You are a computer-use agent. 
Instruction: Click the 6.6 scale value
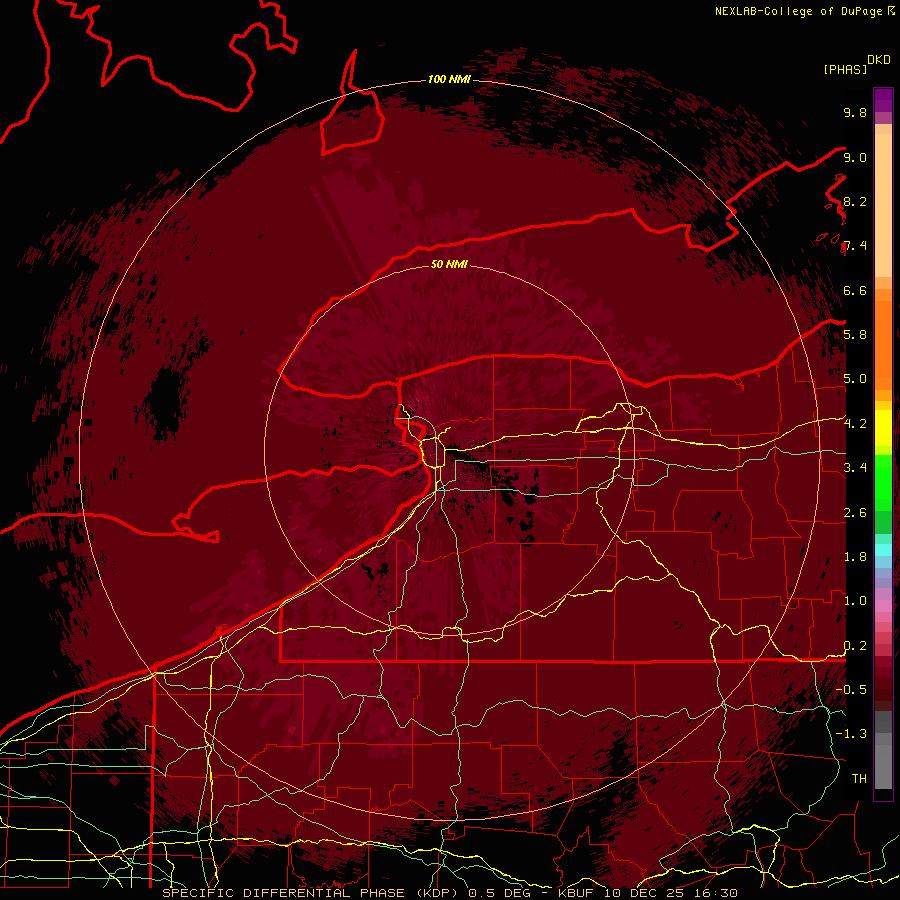(x=855, y=290)
